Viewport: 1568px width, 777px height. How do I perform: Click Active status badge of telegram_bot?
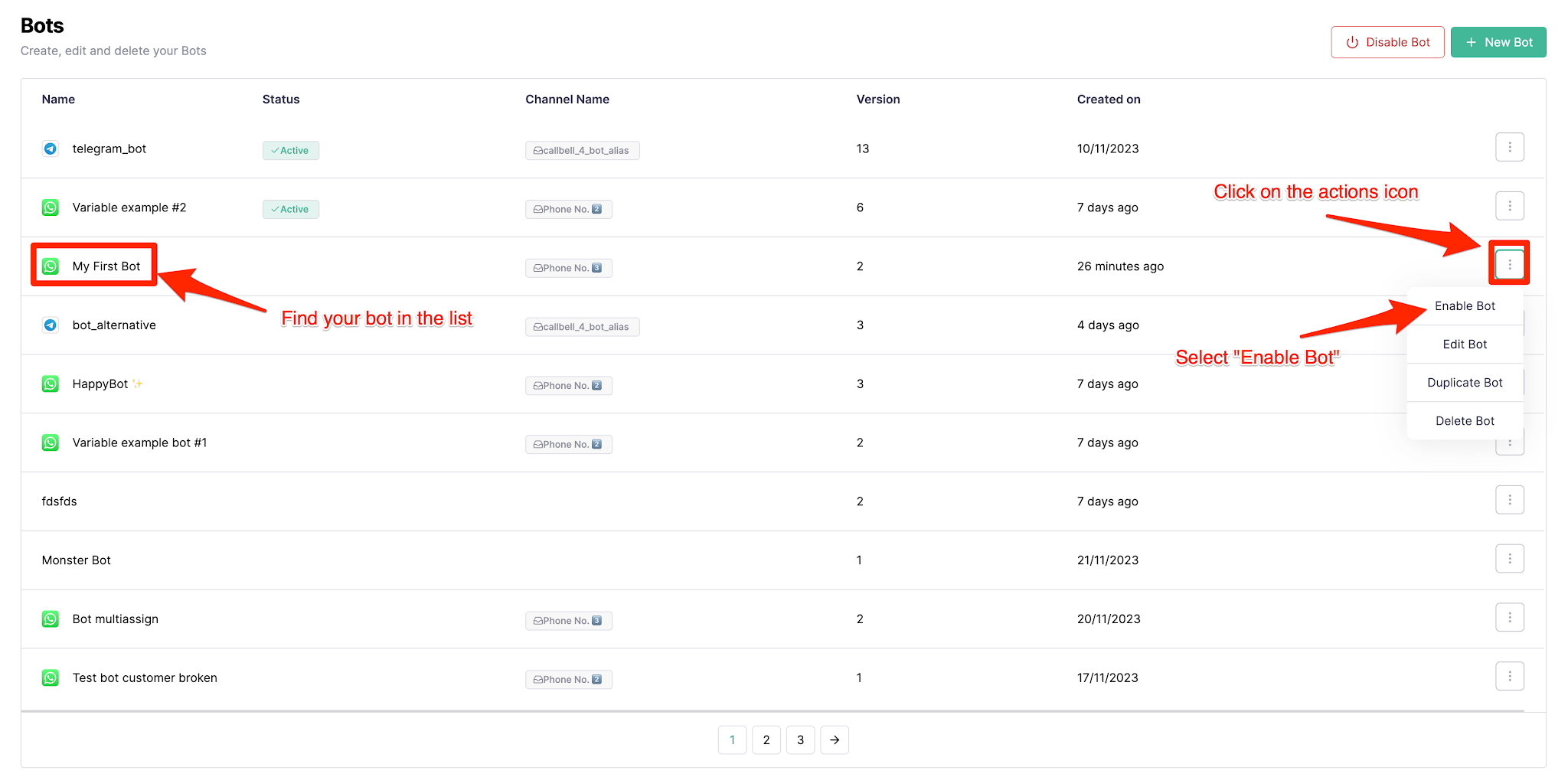point(291,150)
